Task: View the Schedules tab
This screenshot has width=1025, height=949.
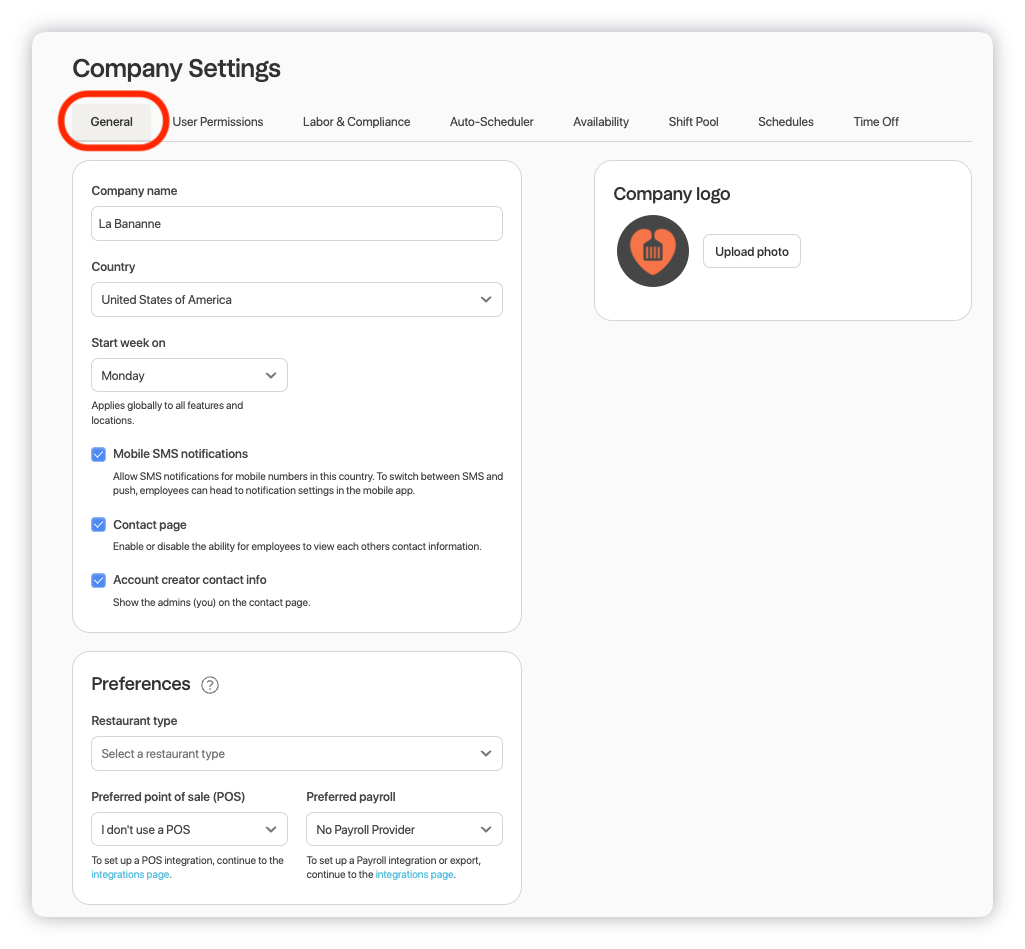Action: coord(785,122)
